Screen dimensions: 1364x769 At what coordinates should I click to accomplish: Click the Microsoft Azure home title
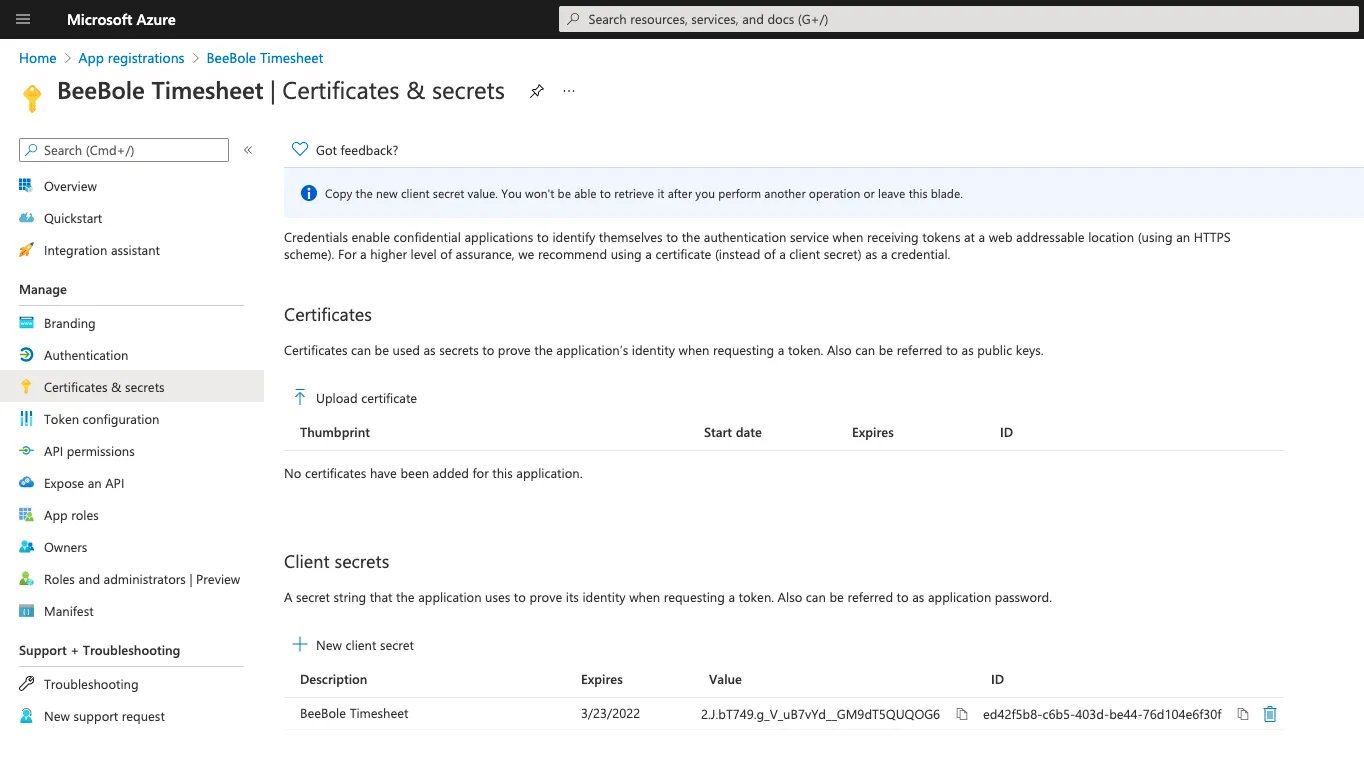pyautogui.click(x=121, y=19)
